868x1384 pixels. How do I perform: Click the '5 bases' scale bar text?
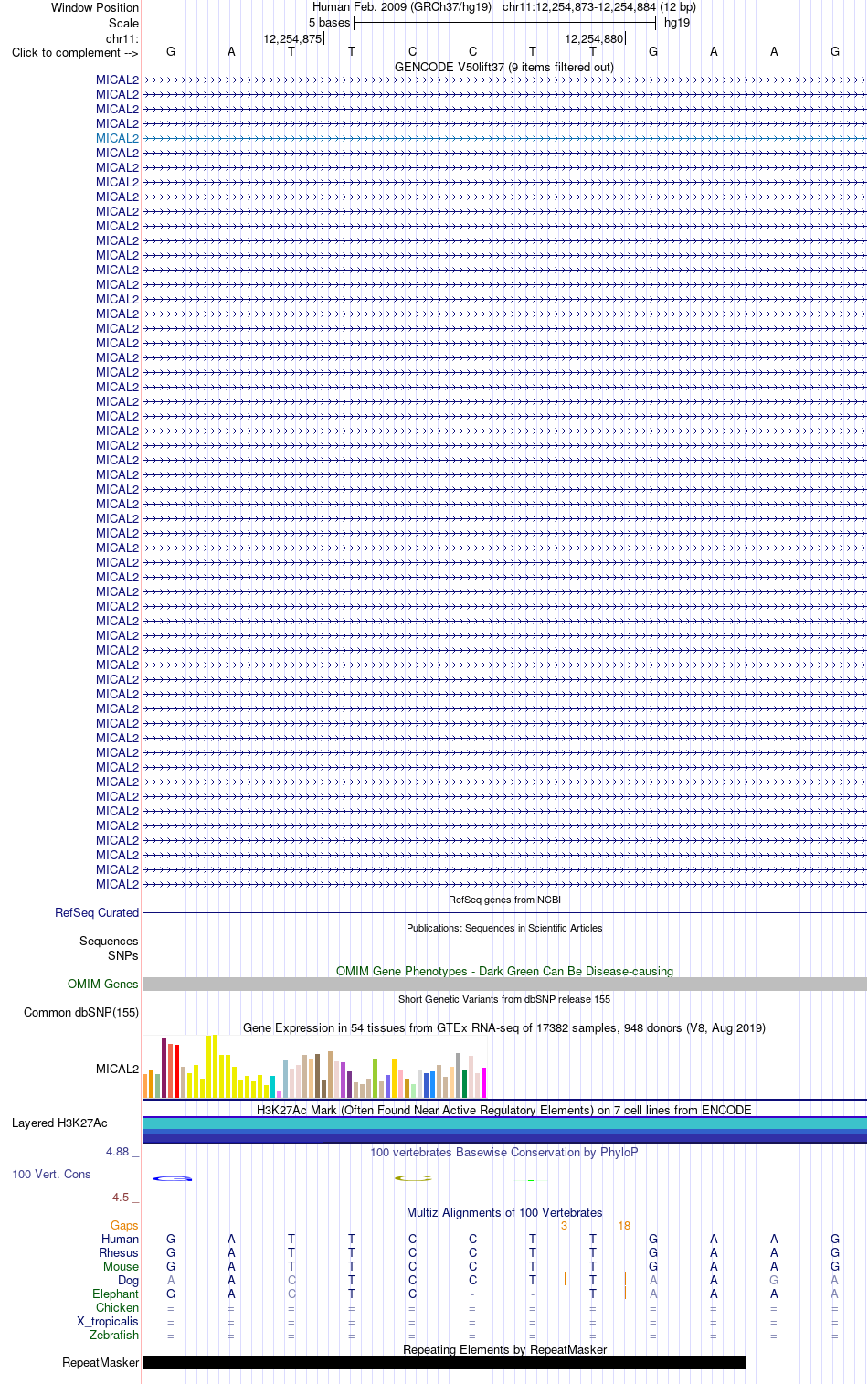(x=329, y=22)
